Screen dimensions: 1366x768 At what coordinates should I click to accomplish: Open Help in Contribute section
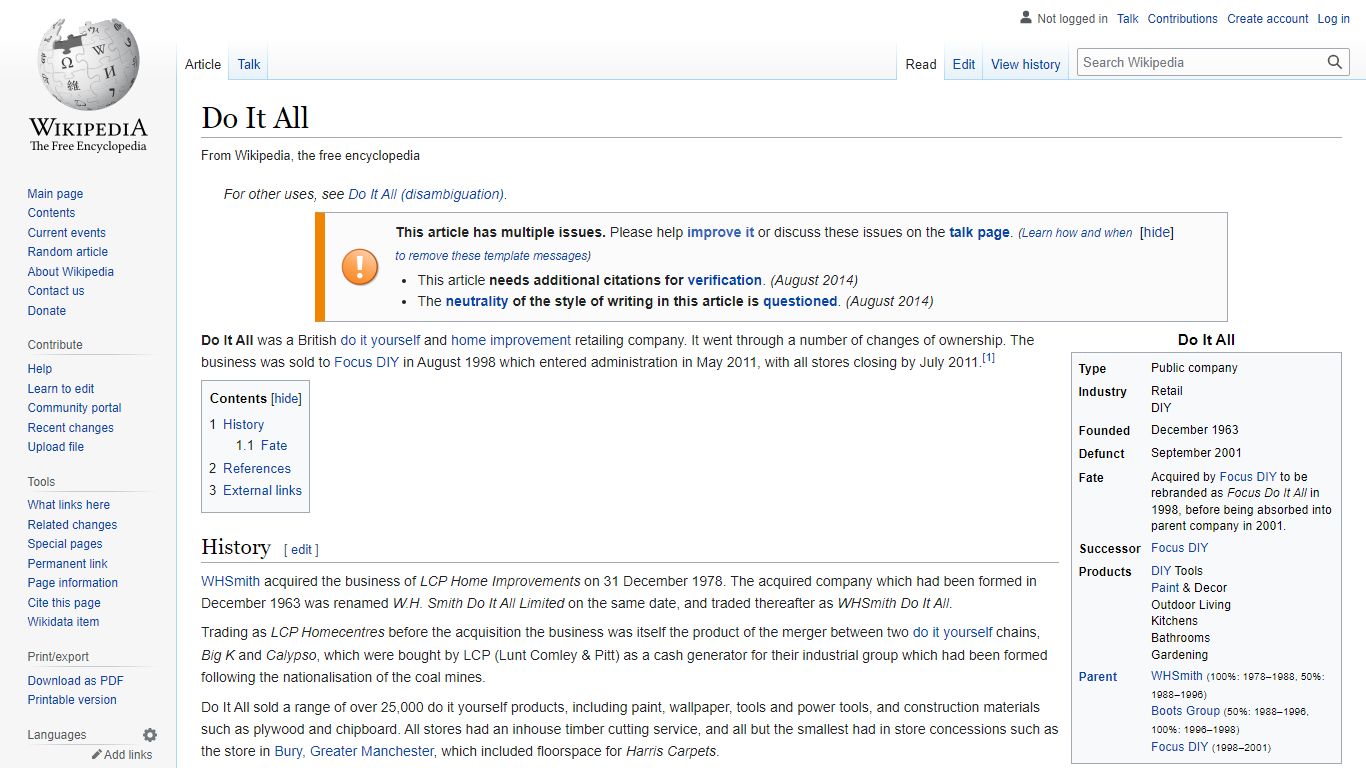pos(40,369)
